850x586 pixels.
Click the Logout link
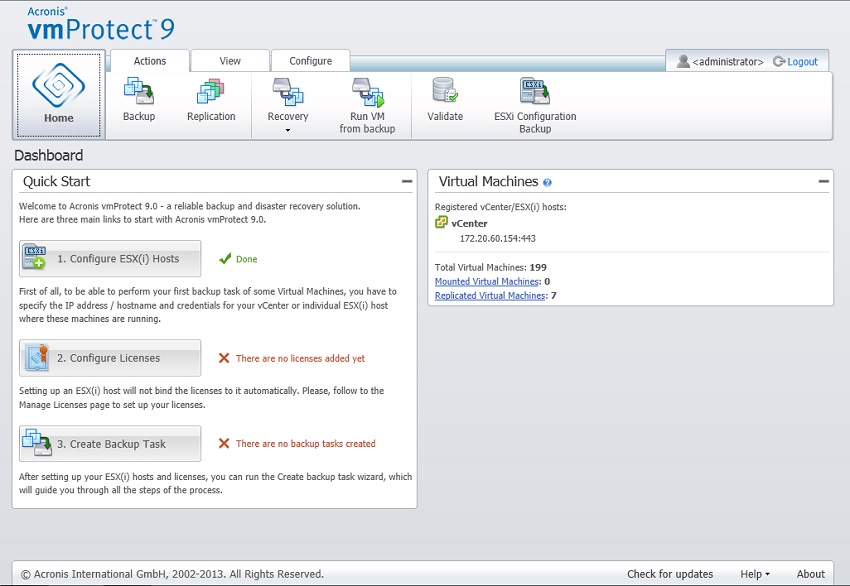click(802, 62)
